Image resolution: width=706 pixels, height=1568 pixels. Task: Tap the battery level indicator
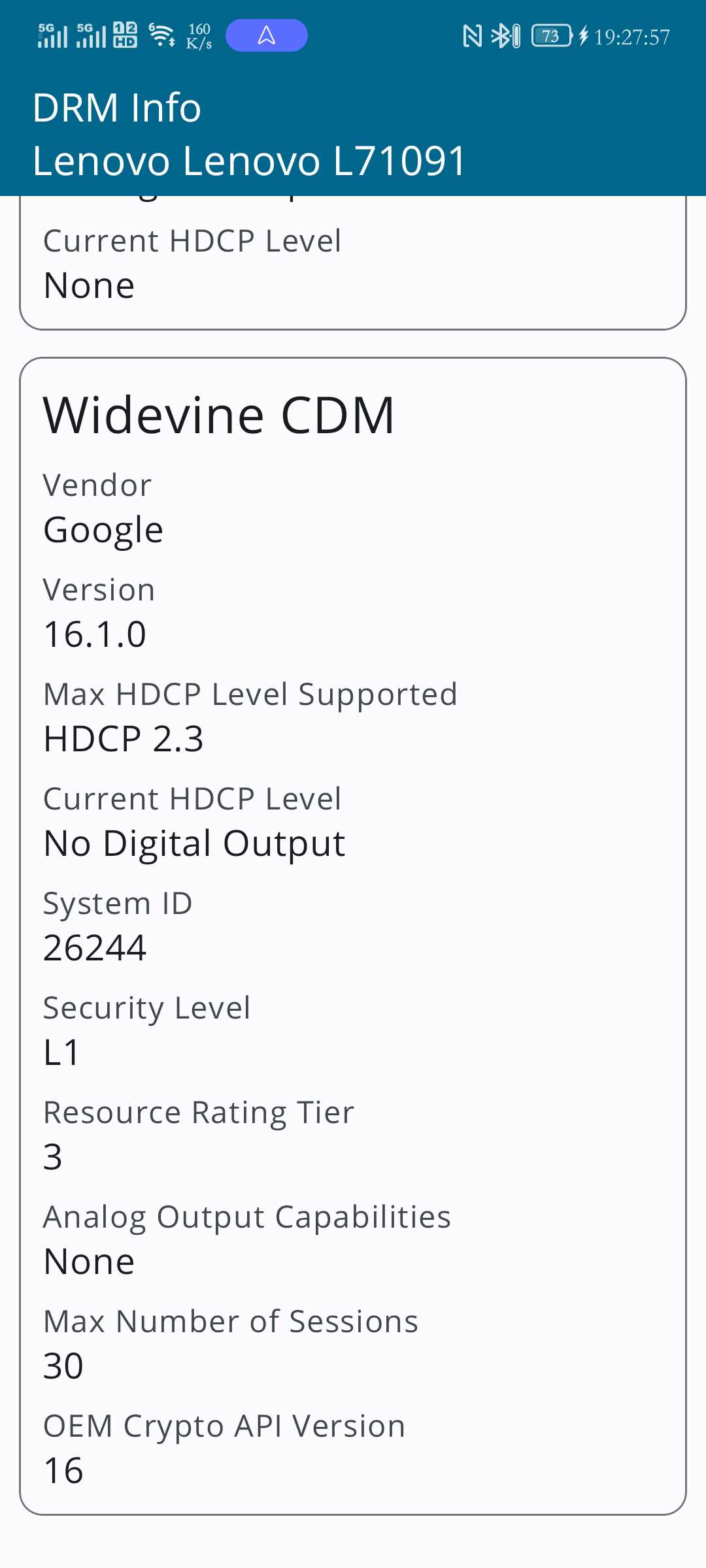552,36
